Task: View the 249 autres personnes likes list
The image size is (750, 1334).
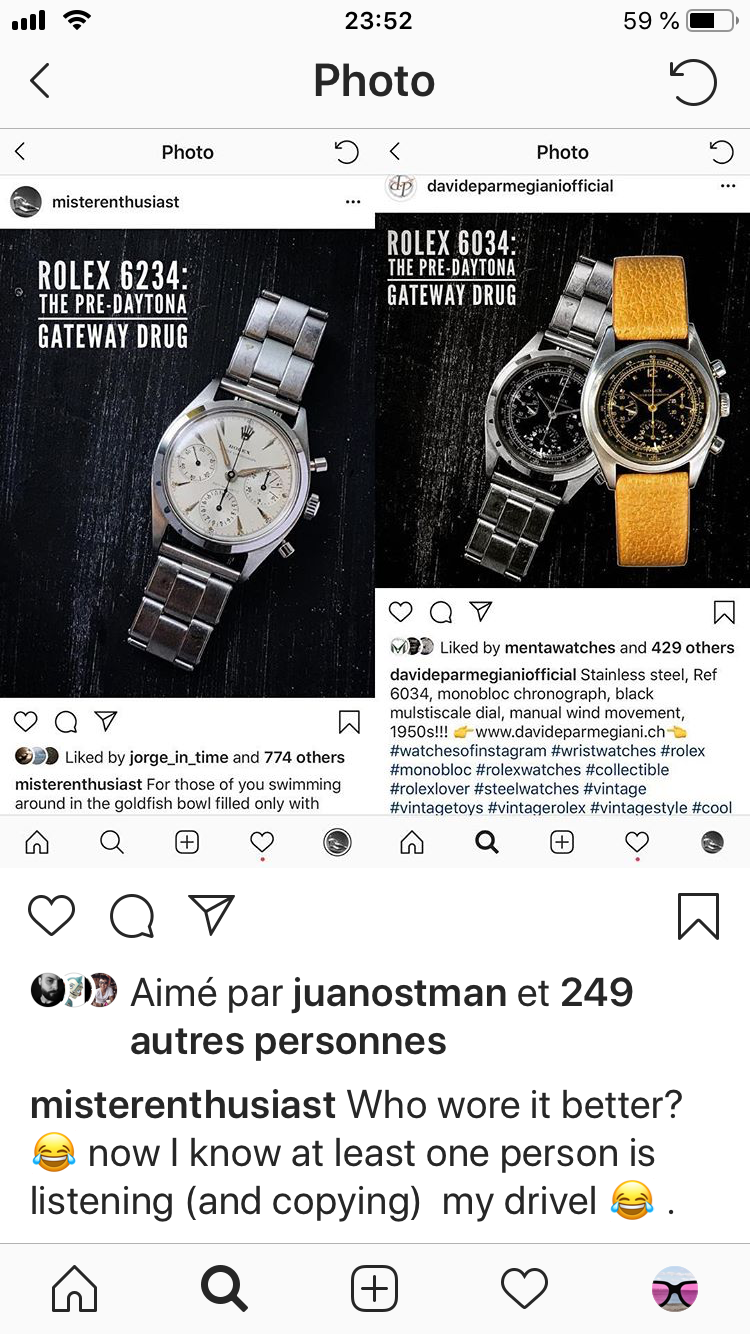Action: coord(381,1017)
